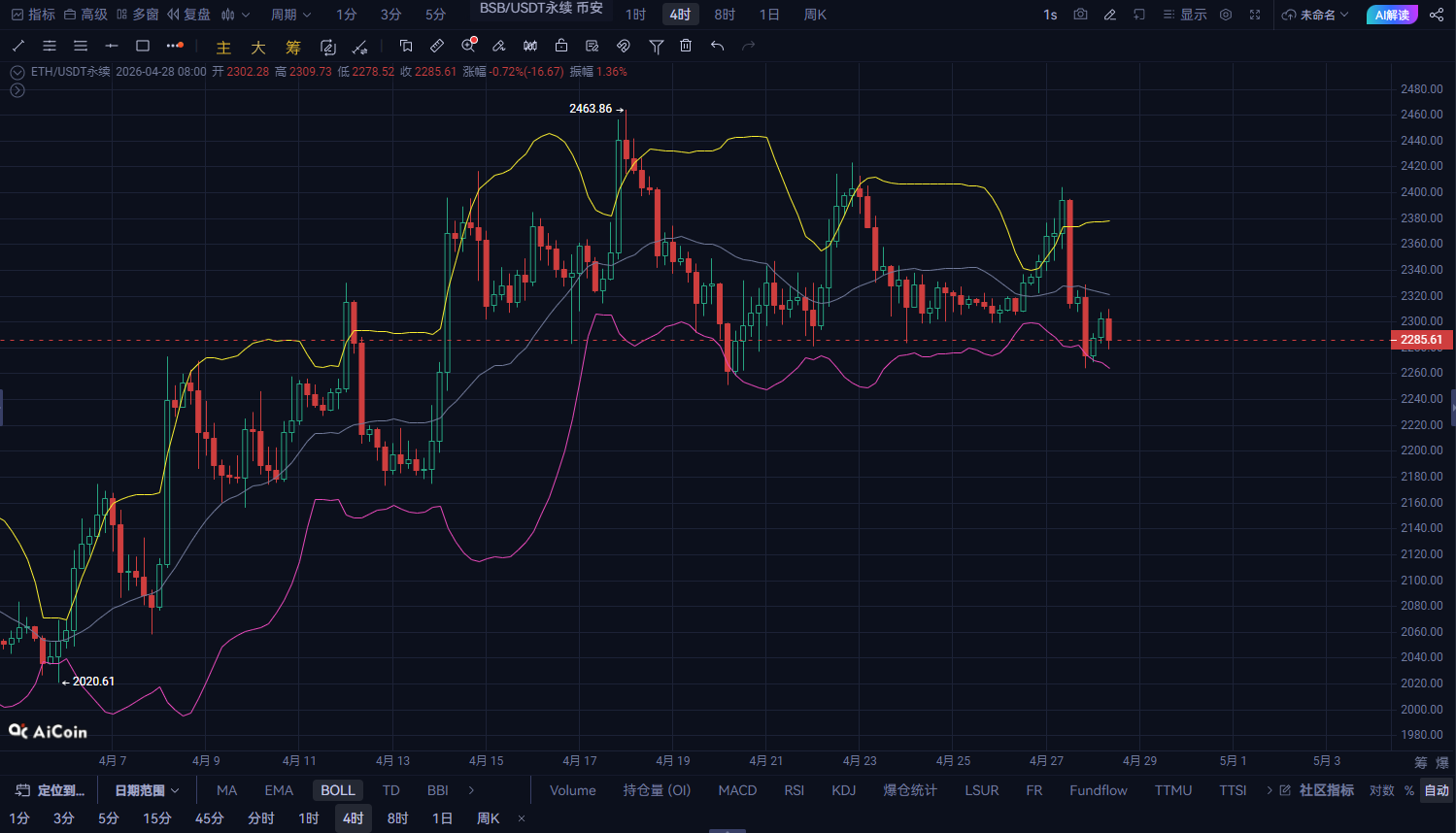1456x833 pixels.
Task: Take a chart screenshot with camera icon
Action: pyautogui.click(x=1080, y=15)
